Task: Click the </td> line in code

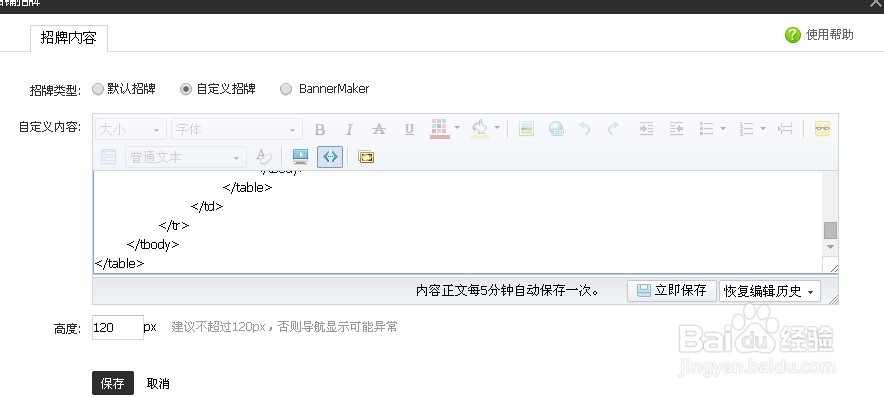Action: point(207,206)
